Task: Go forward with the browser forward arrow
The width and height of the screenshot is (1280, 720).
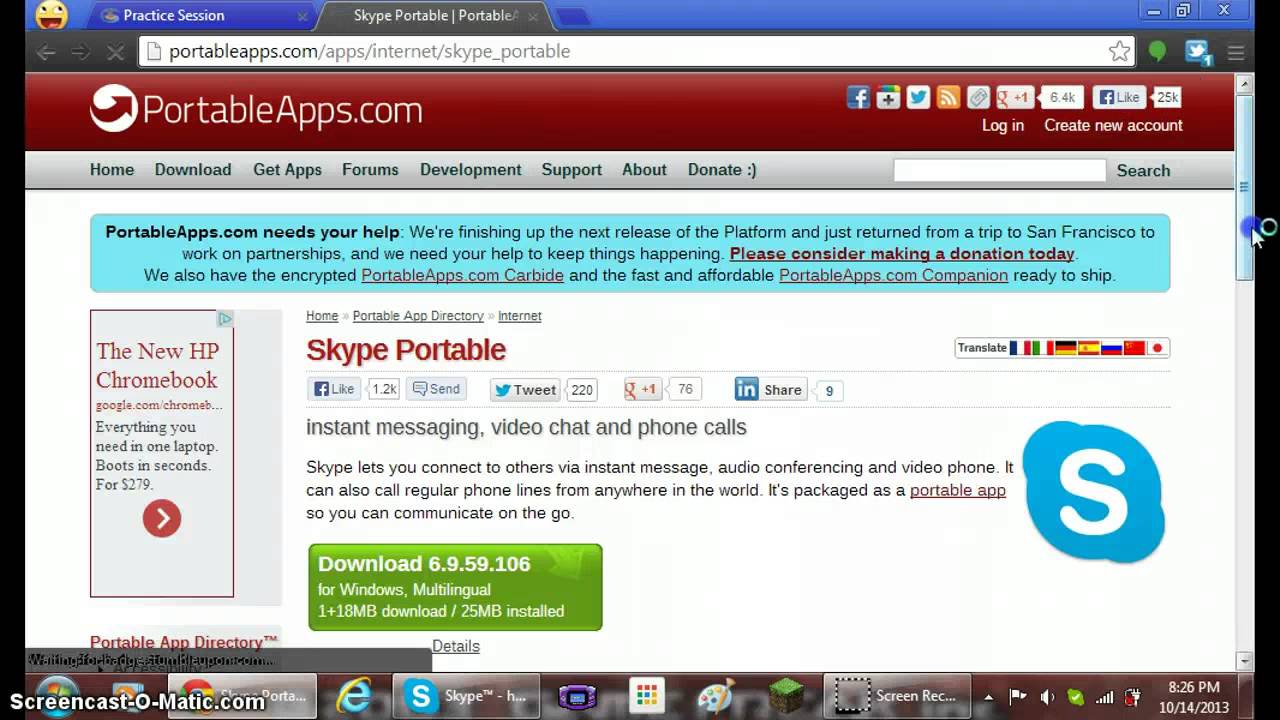Action: tap(81, 52)
